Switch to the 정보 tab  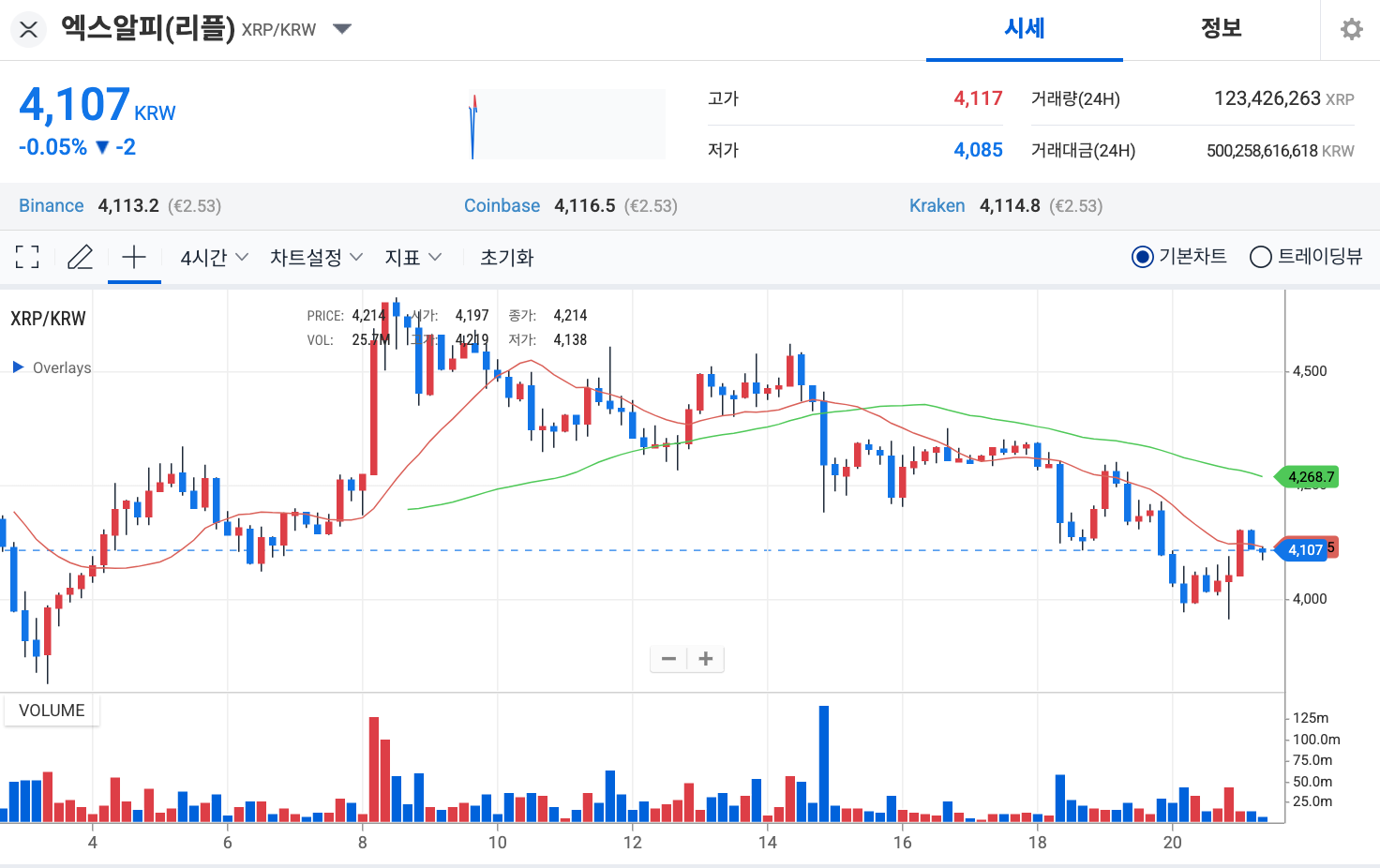[1222, 29]
